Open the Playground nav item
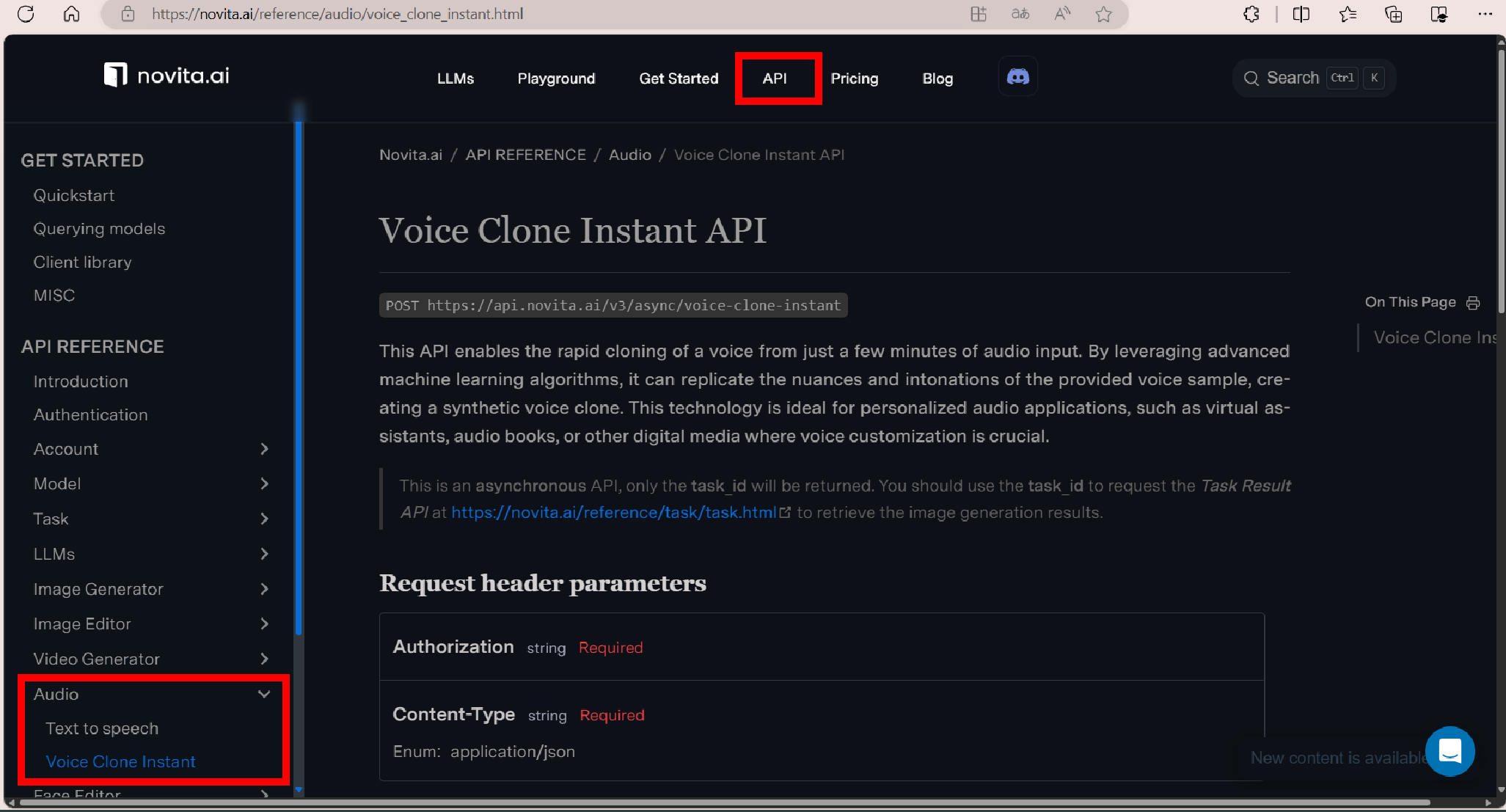 (556, 78)
